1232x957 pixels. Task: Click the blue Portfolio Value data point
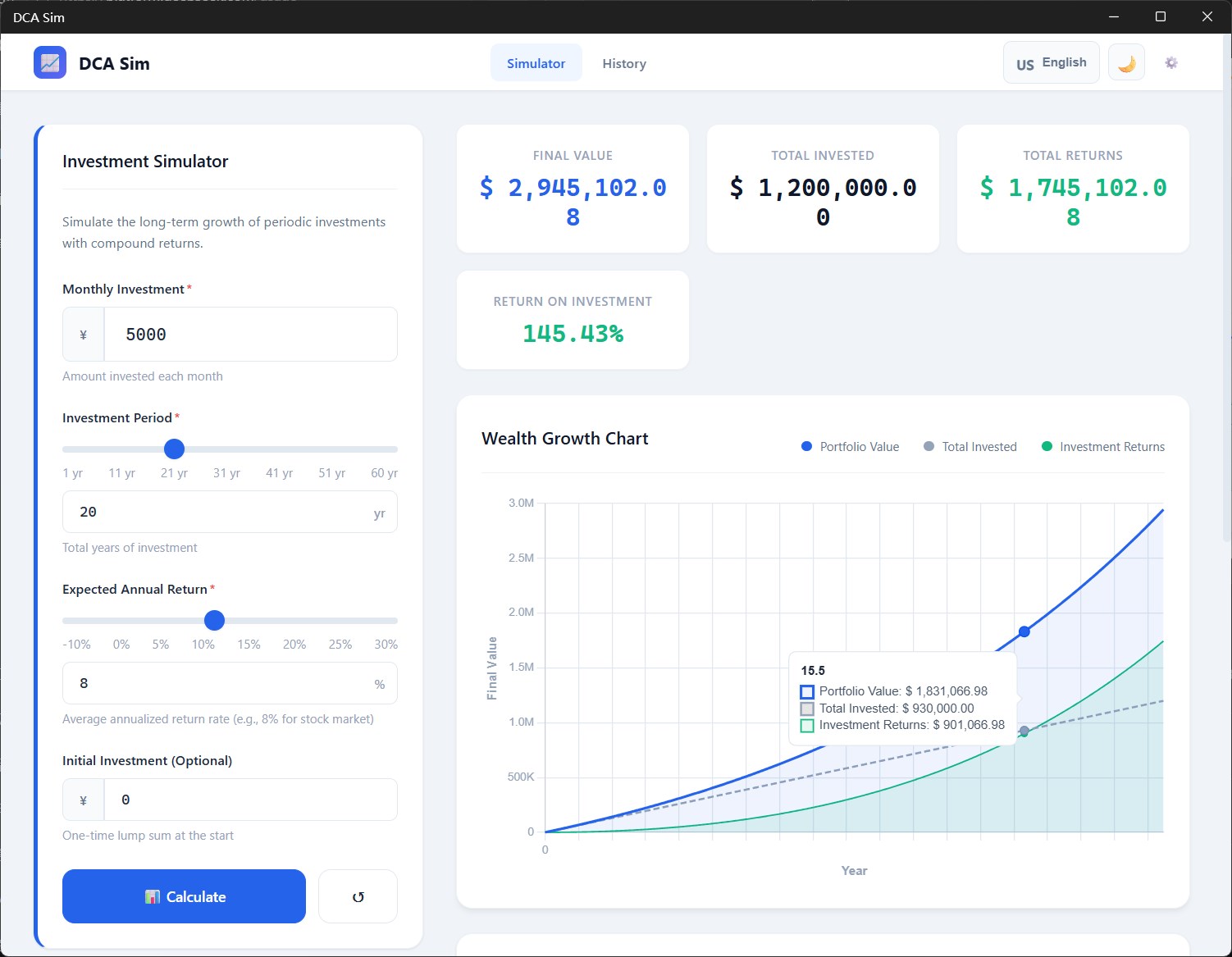click(x=1024, y=631)
